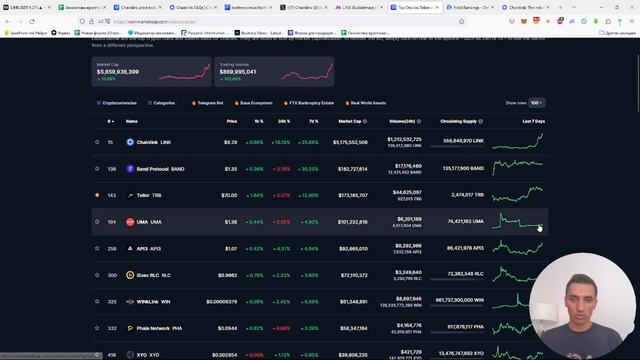Viewport: 640px width, 360px height.
Task: Toggle watchlist star for UMA
Action: (x=97, y=222)
